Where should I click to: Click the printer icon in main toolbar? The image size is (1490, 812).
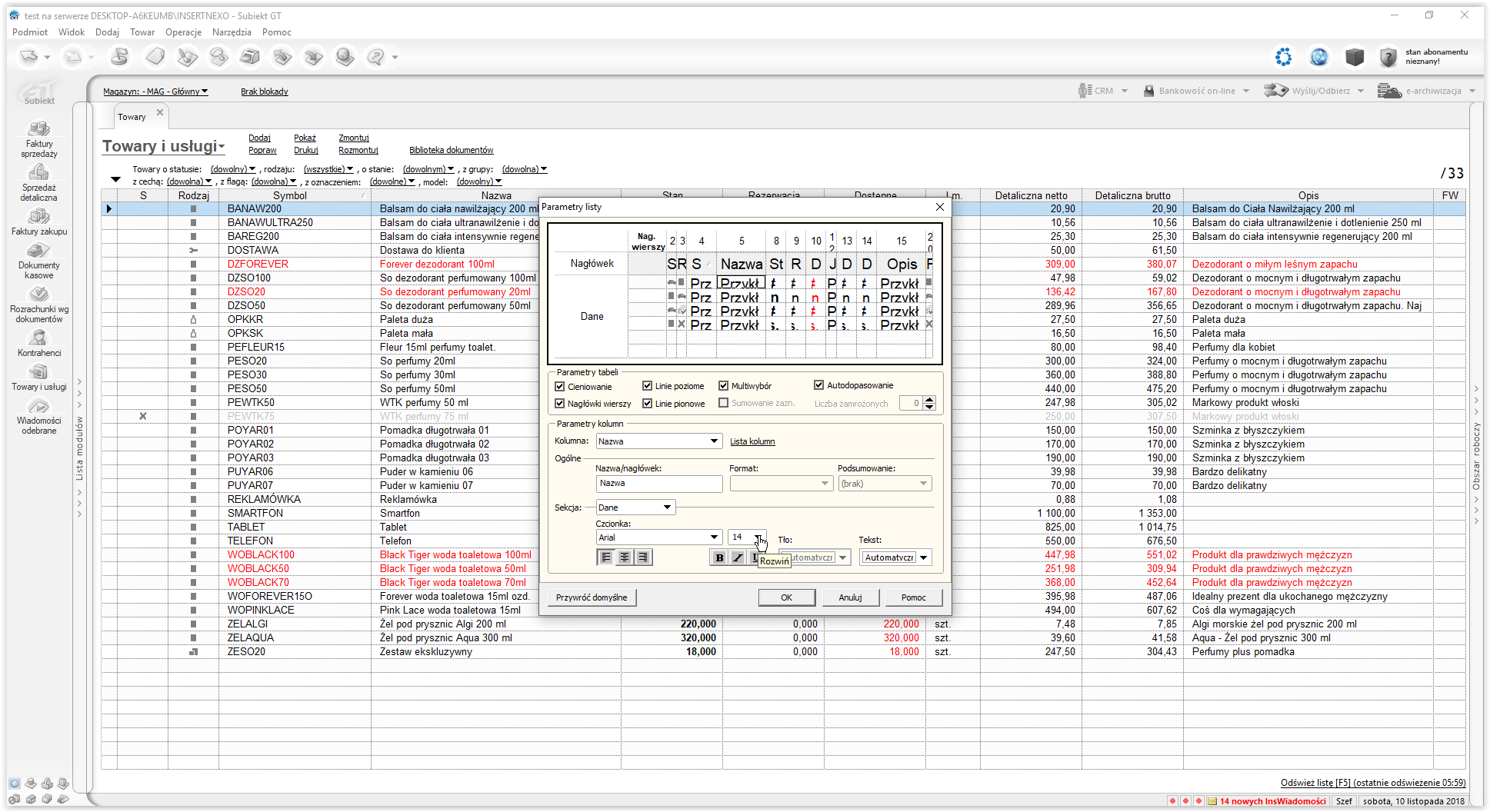tap(250, 56)
